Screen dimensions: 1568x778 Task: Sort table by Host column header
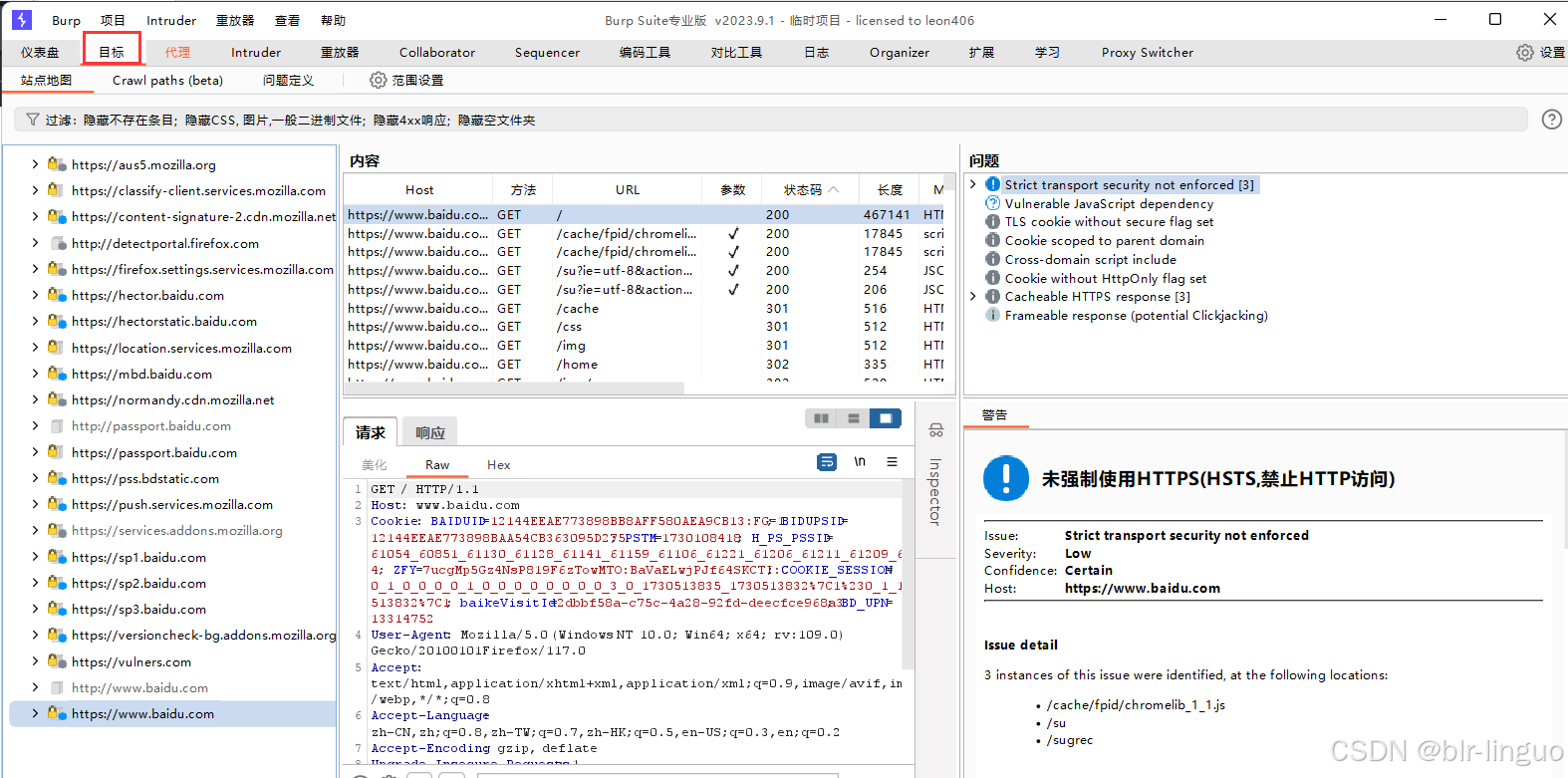pyautogui.click(x=419, y=189)
